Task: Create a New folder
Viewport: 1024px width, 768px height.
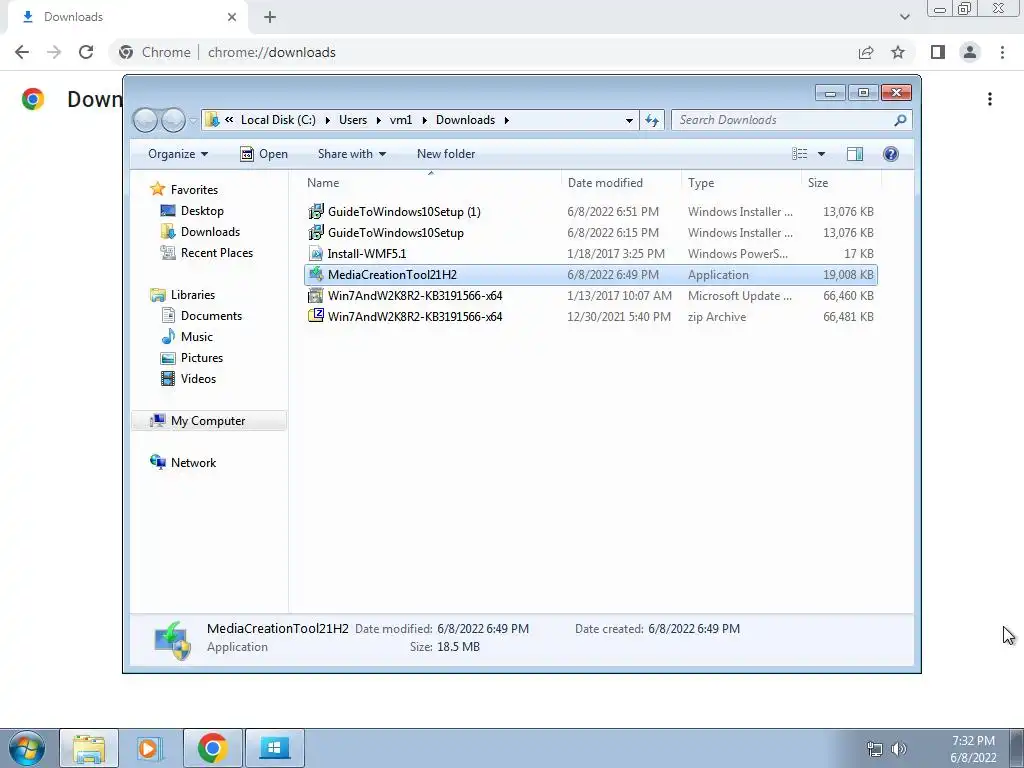Action: (x=446, y=154)
